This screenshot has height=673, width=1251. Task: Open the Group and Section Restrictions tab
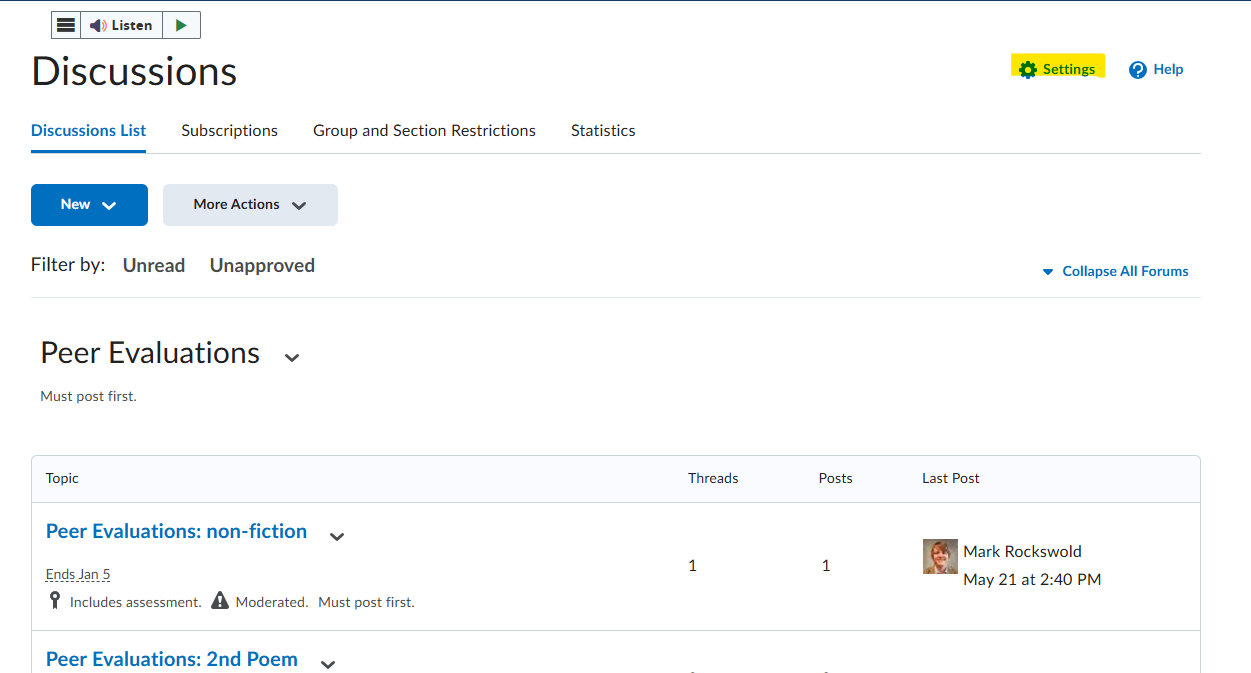coord(424,131)
